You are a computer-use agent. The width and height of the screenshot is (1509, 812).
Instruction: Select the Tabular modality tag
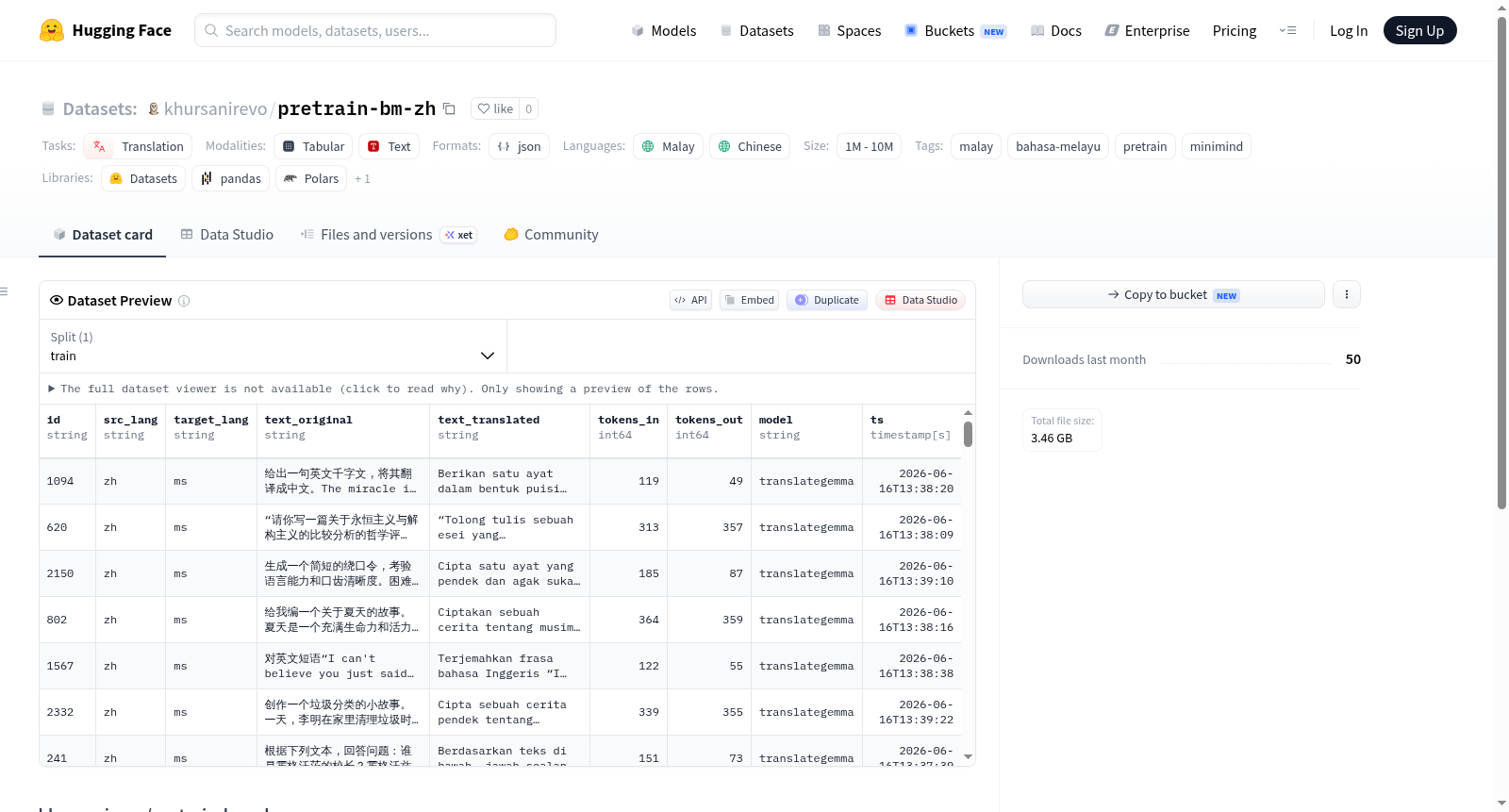tap(313, 146)
